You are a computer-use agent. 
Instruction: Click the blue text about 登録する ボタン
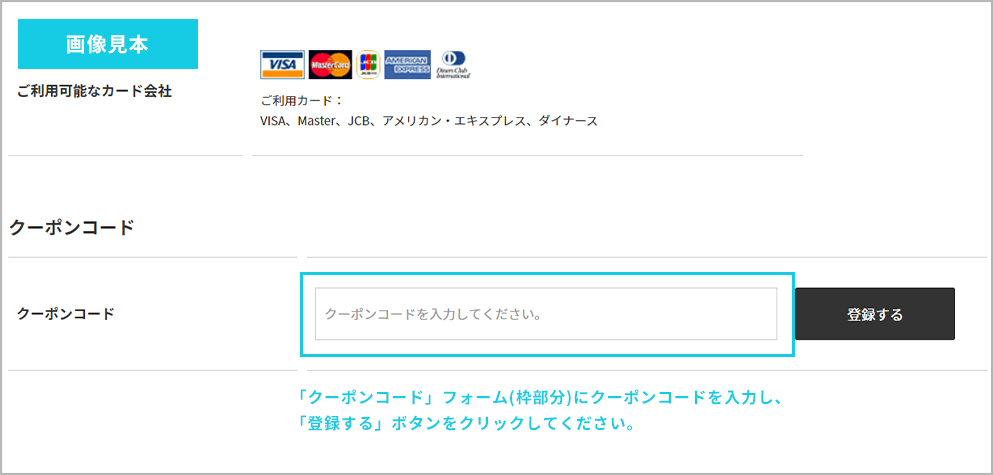pyautogui.click(x=467, y=423)
